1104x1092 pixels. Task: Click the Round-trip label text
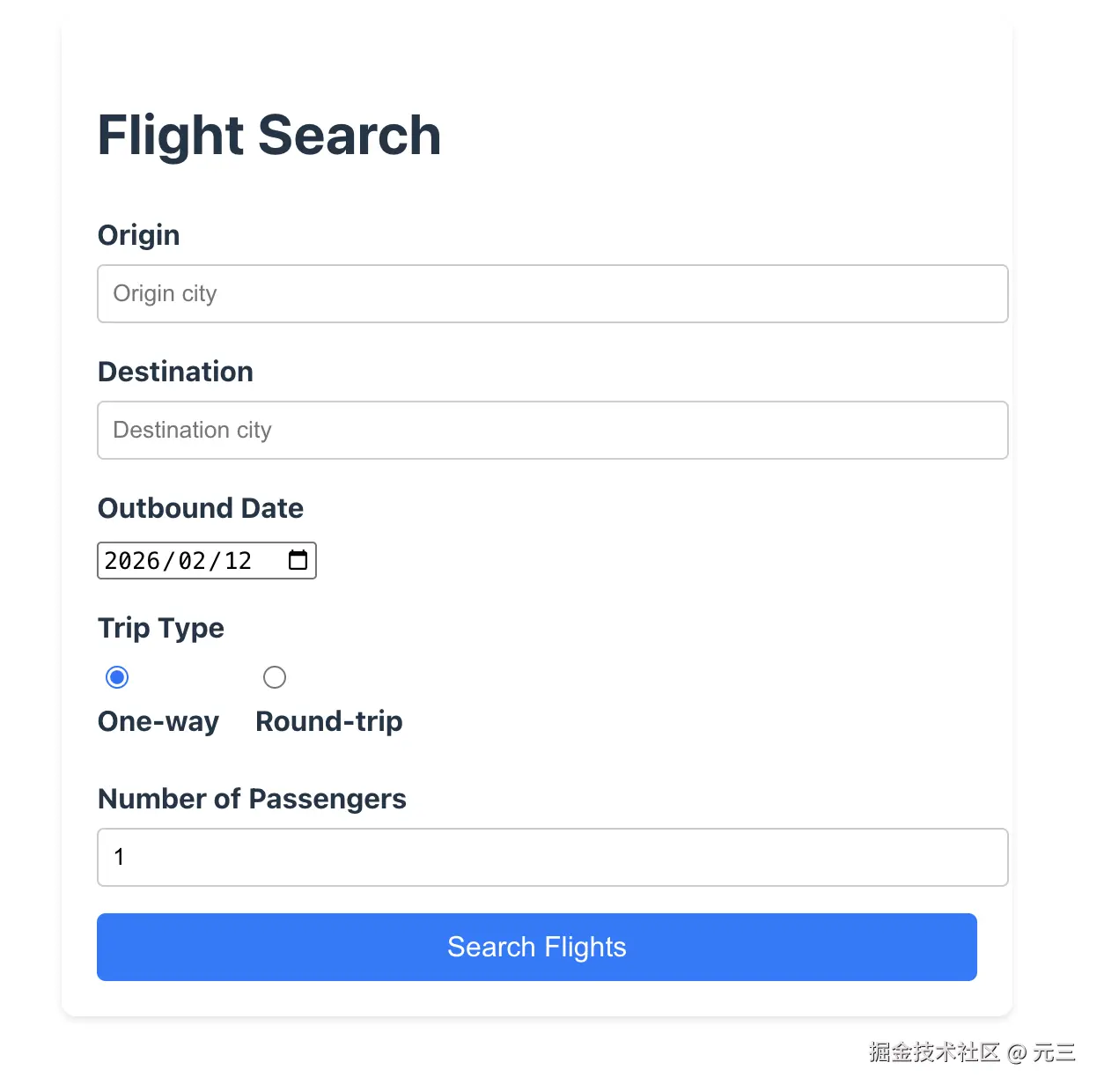[x=328, y=721]
